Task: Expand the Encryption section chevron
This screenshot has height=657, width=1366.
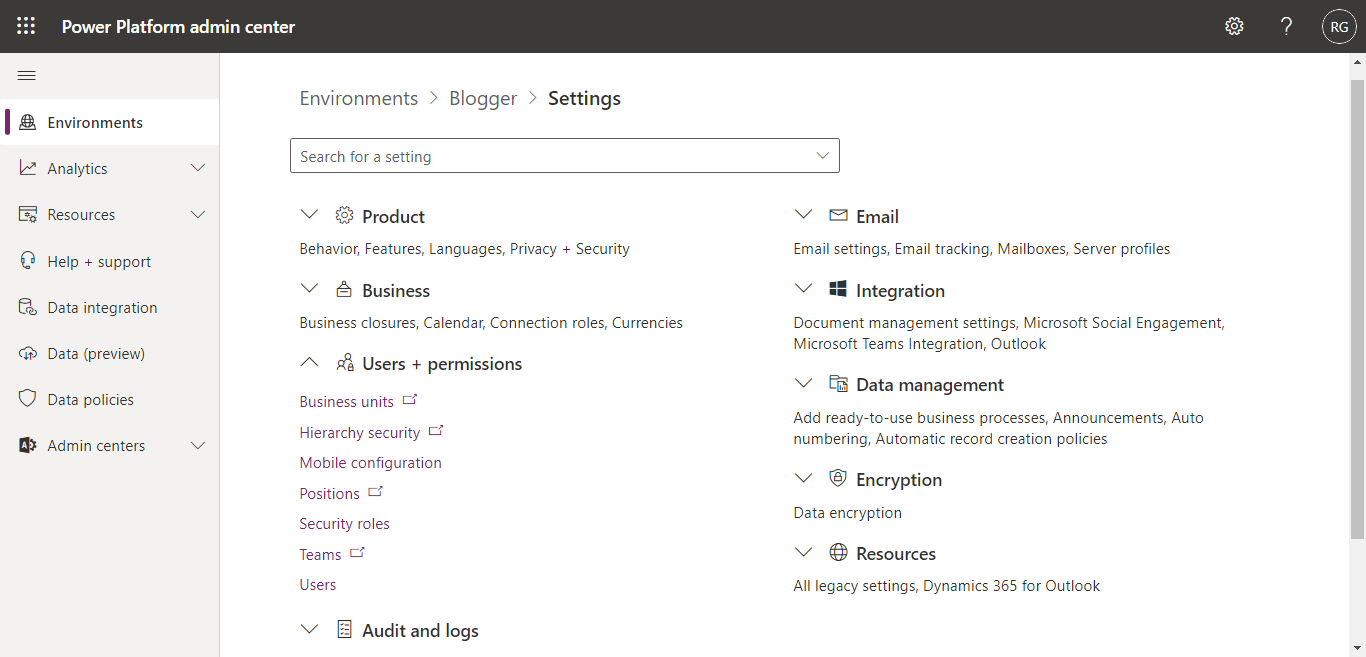Action: point(803,478)
